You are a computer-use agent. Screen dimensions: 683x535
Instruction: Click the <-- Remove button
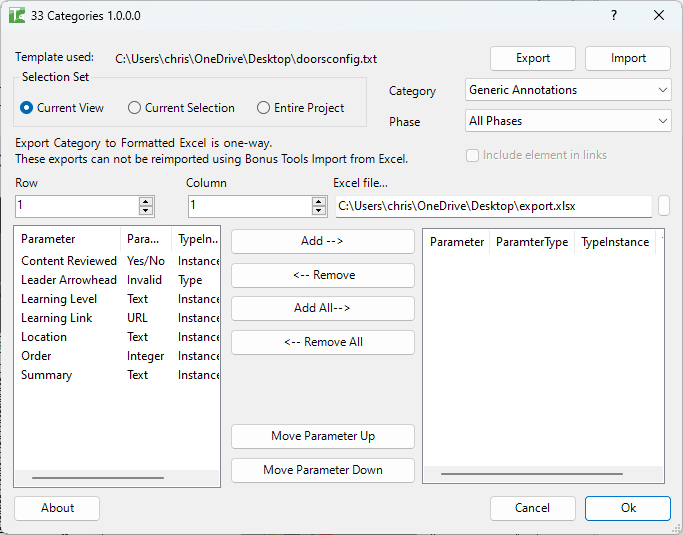(323, 275)
